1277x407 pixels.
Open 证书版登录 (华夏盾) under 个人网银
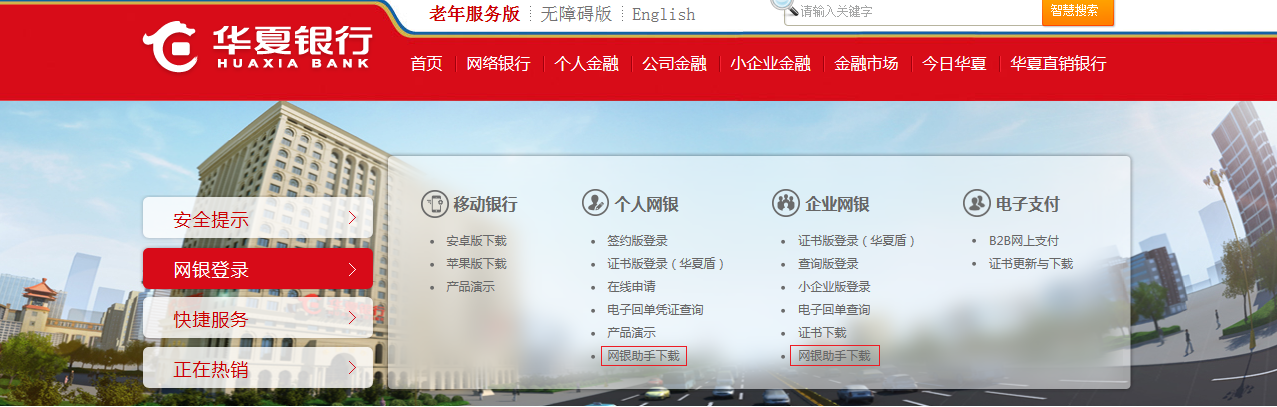point(666,264)
